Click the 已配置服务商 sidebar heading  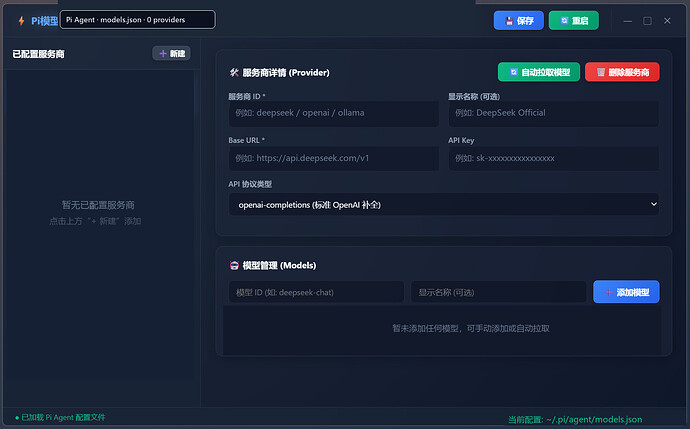(38, 54)
